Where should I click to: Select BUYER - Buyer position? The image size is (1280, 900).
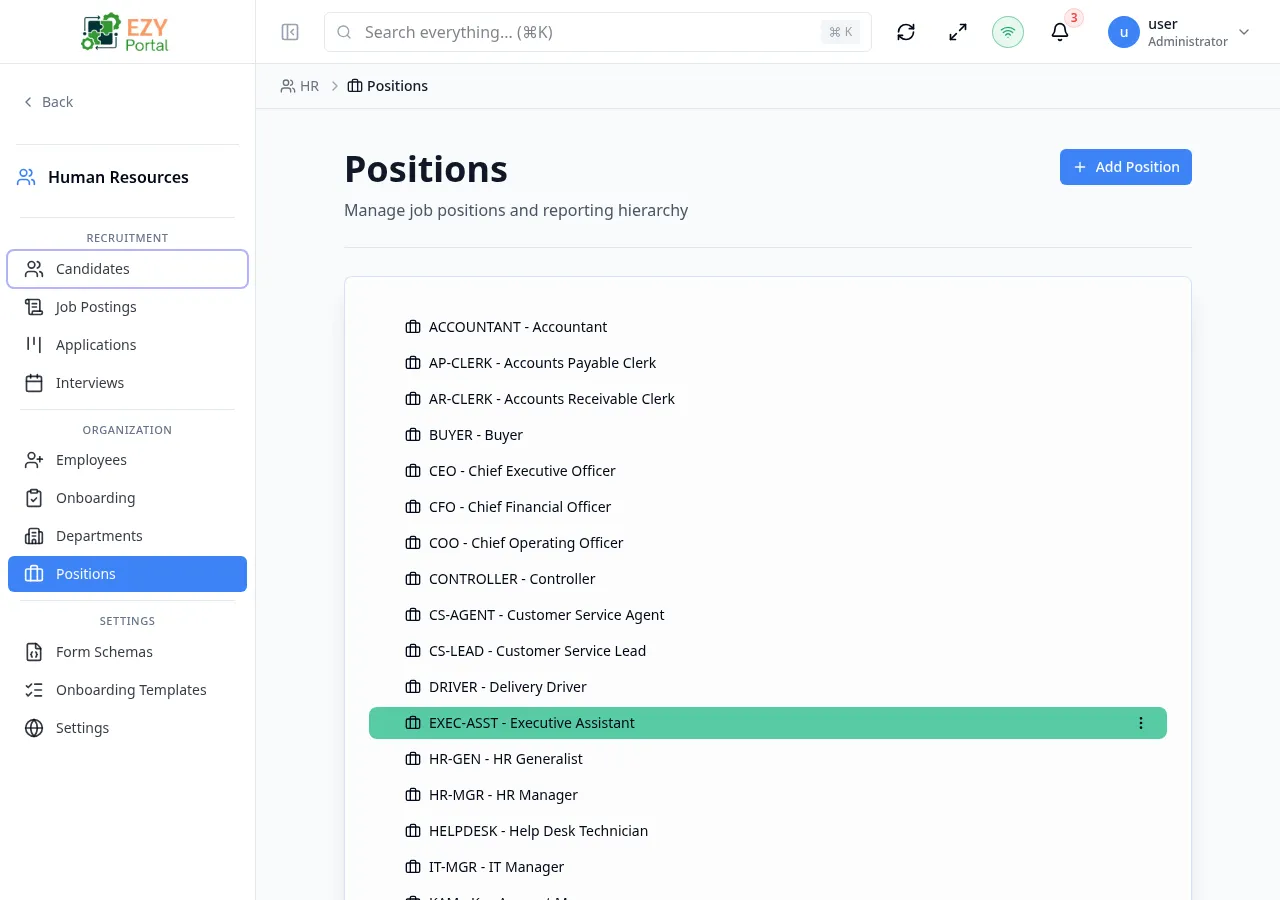[x=768, y=435]
